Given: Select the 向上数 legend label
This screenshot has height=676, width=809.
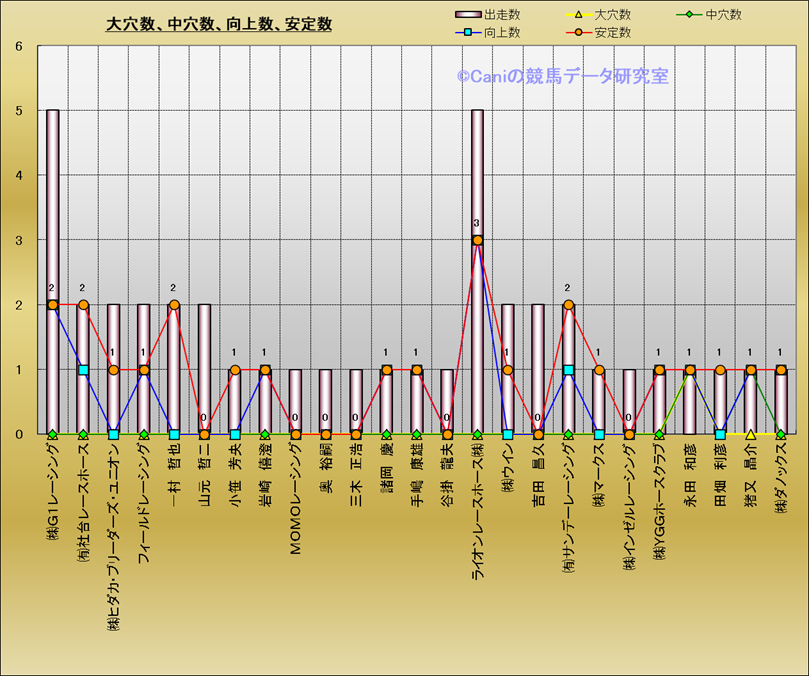Looking at the screenshot, I should coord(502,33).
